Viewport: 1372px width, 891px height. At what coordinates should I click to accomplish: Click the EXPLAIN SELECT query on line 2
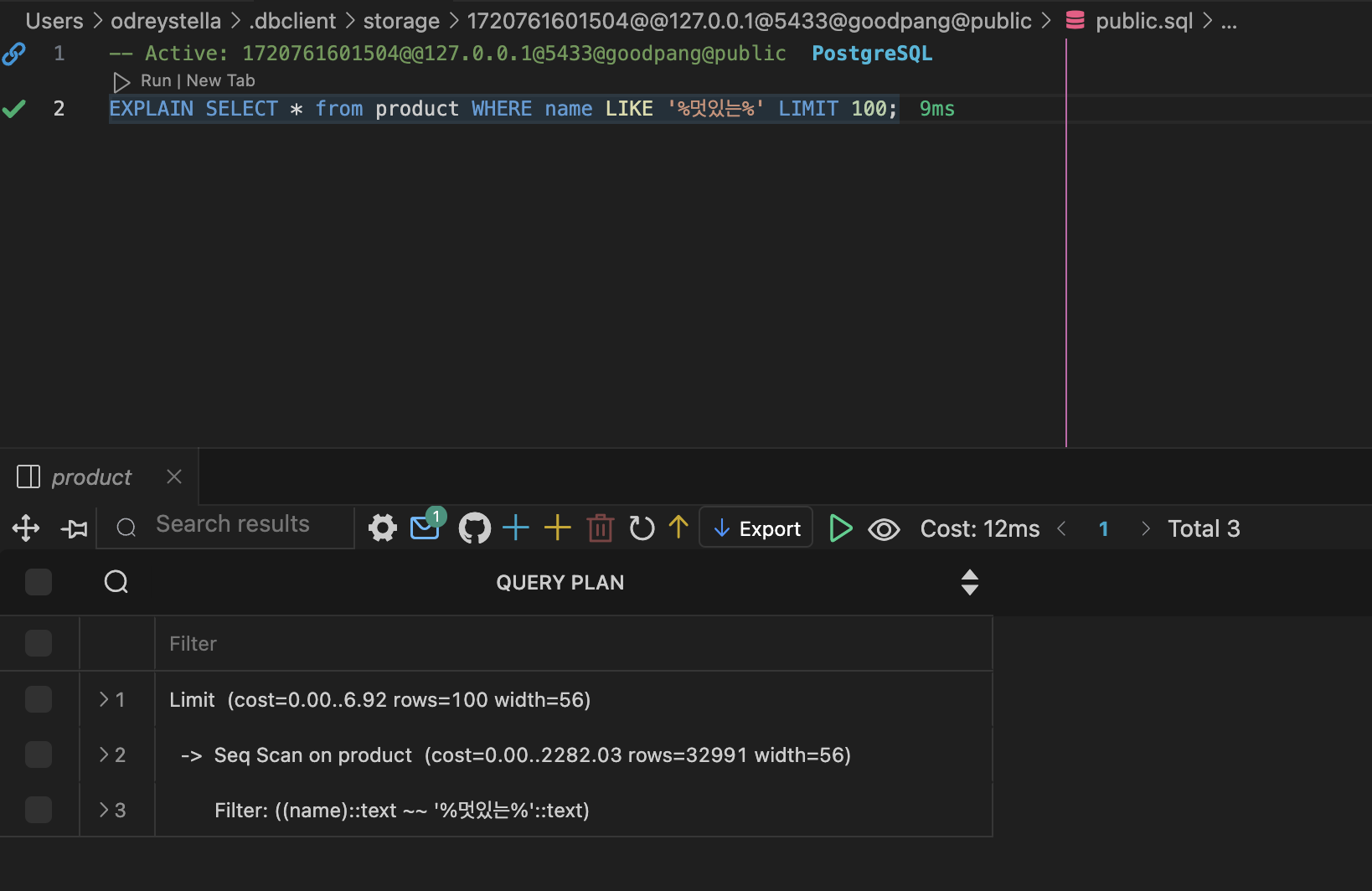(x=503, y=109)
